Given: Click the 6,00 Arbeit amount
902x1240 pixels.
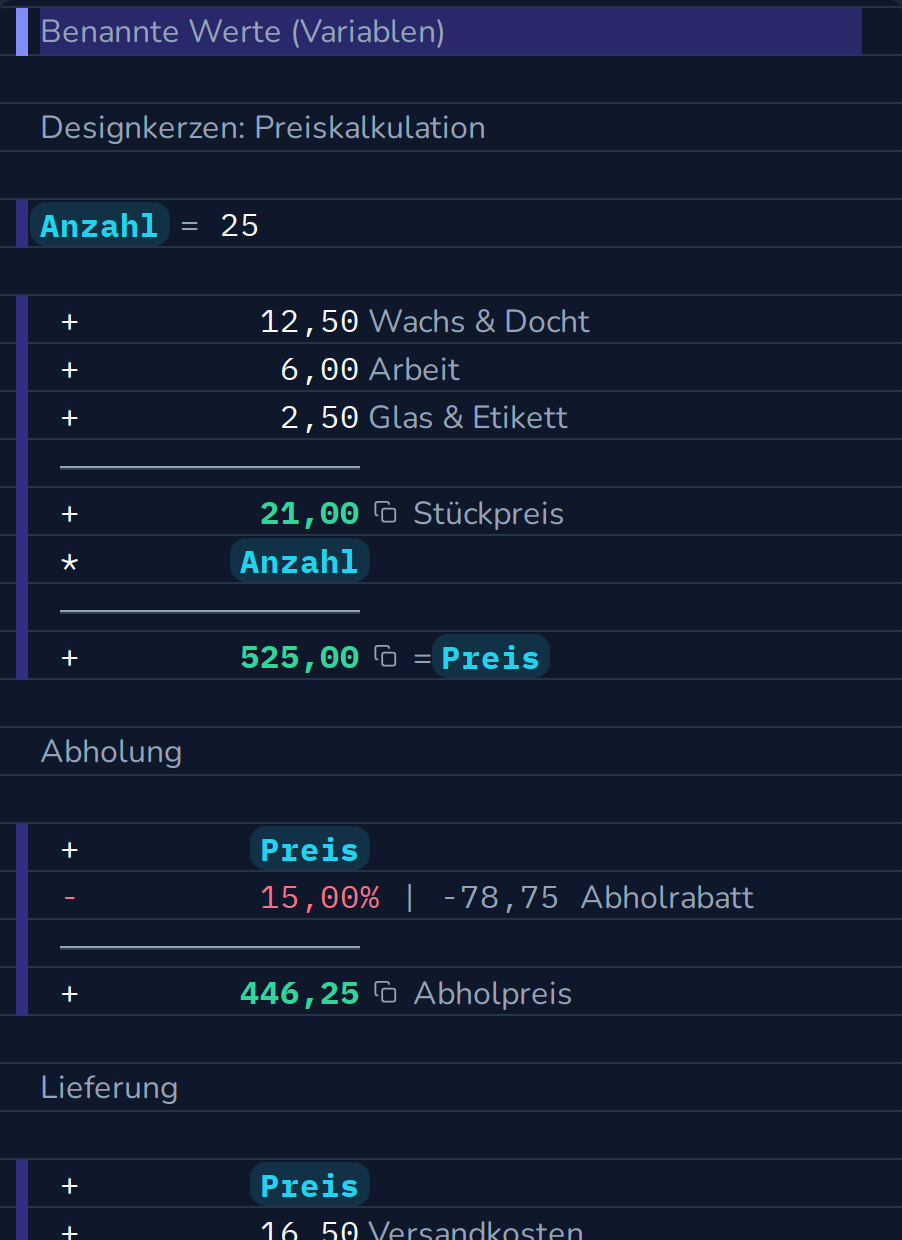Looking at the screenshot, I should [x=319, y=369].
